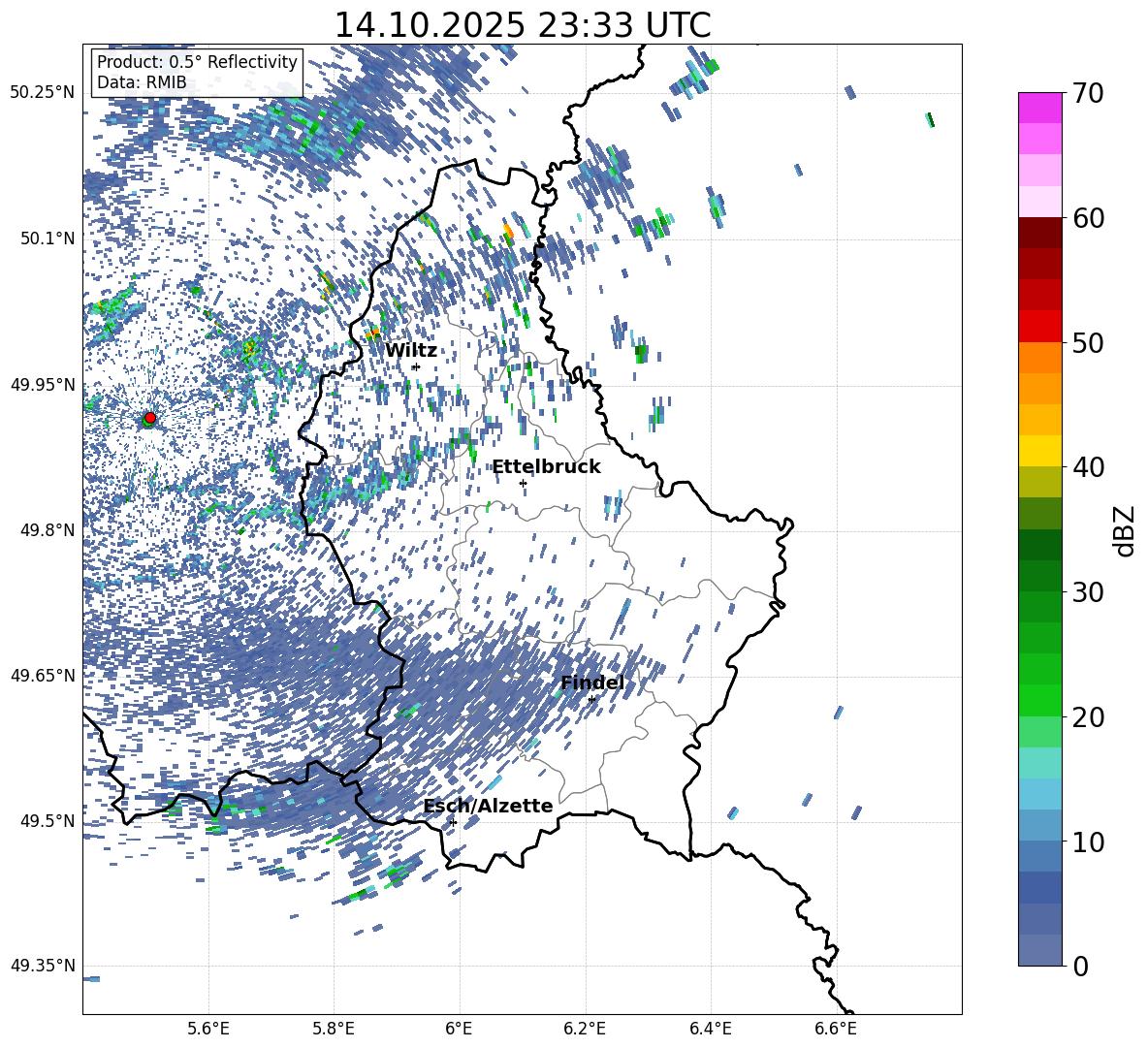The width and height of the screenshot is (1148, 1048).
Task: Click the 6.6°E longitude label
Action: tap(836, 1029)
